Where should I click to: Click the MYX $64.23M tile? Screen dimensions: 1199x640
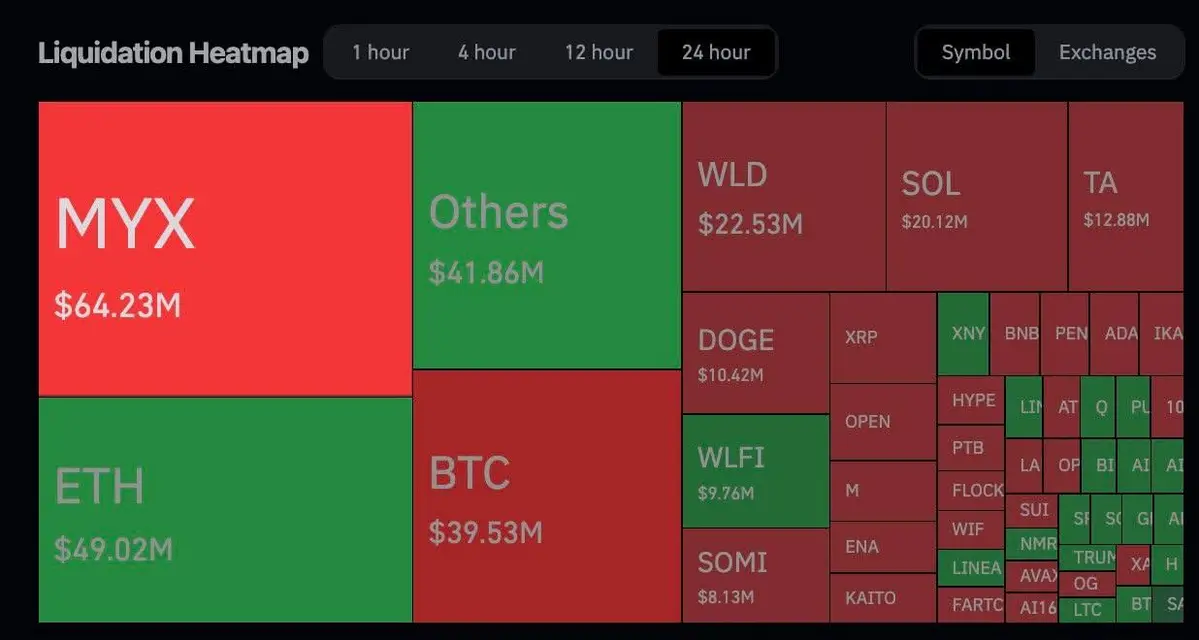tap(225, 248)
